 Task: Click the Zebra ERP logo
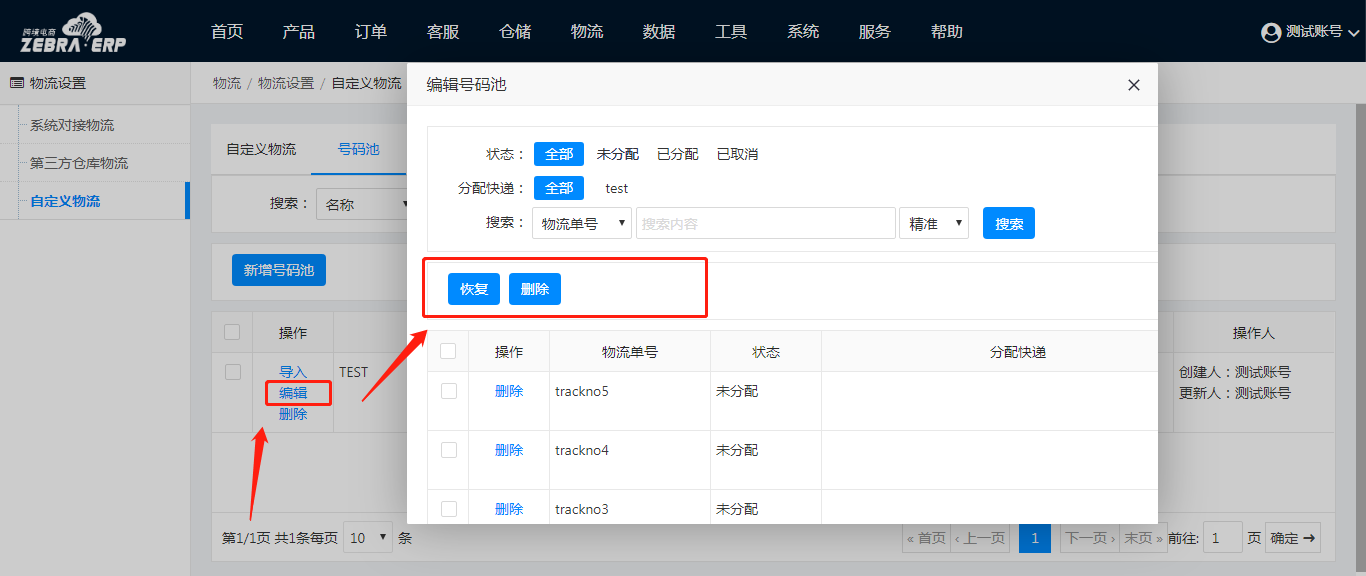[x=74, y=33]
